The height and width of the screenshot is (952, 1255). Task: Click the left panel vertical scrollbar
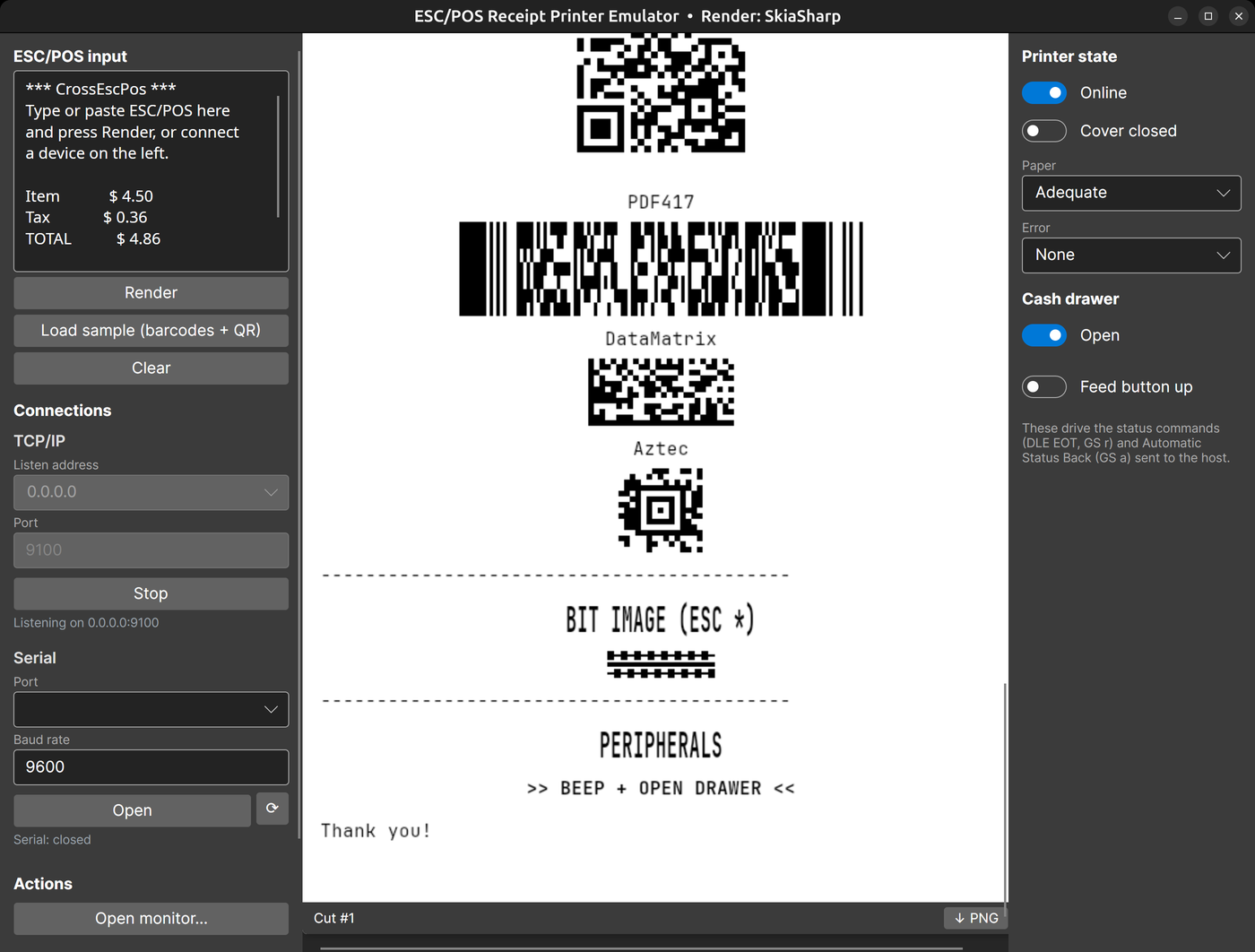299,444
